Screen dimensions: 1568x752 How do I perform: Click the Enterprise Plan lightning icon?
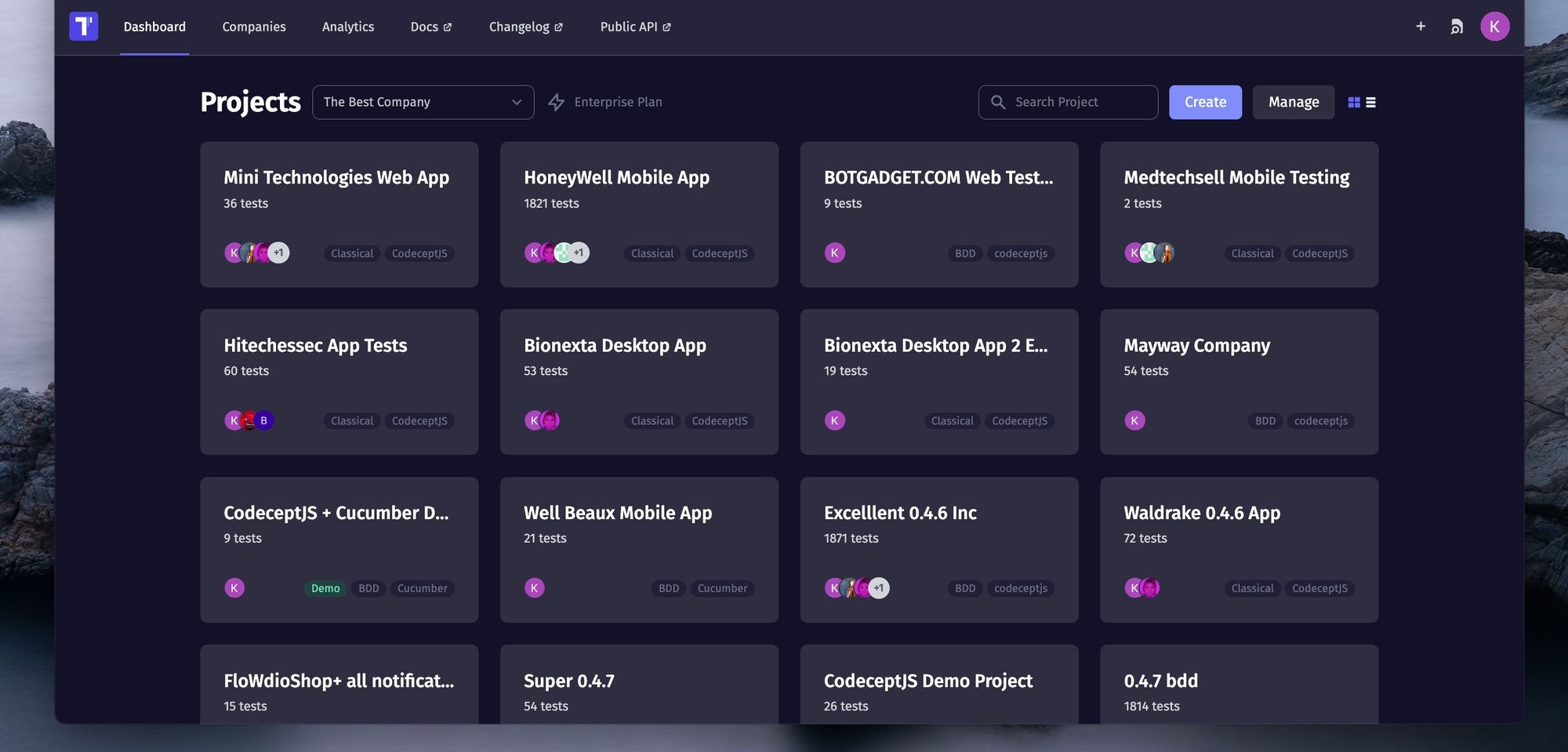(557, 102)
